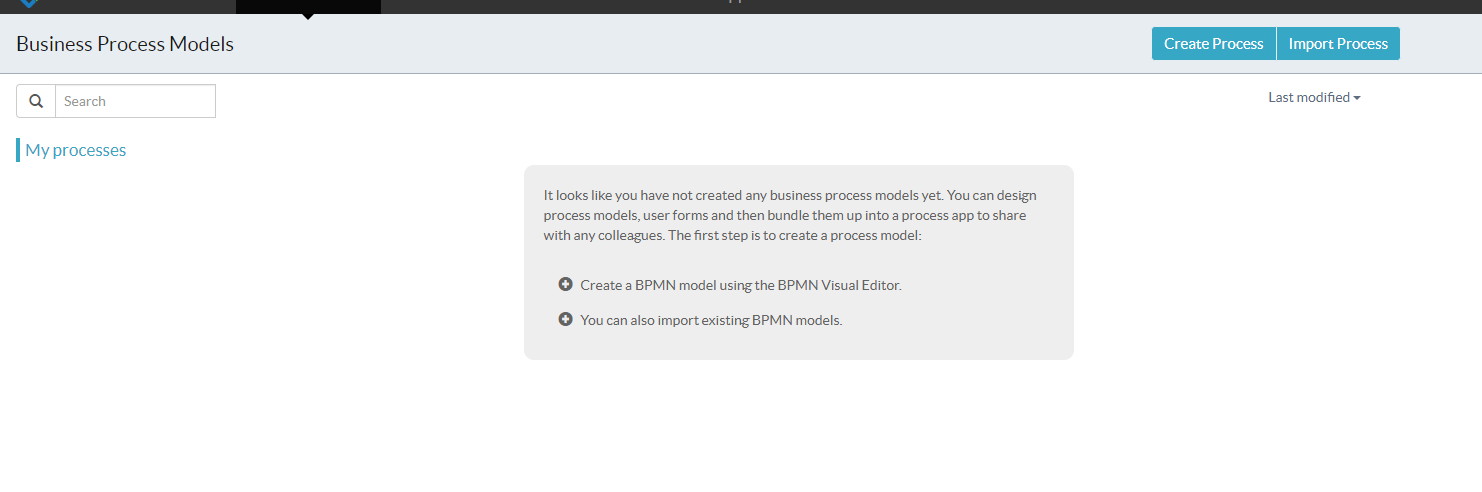Open the import existing BPMN models link
The width and height of the screenshot is (1482, 492).
point(711,321)
